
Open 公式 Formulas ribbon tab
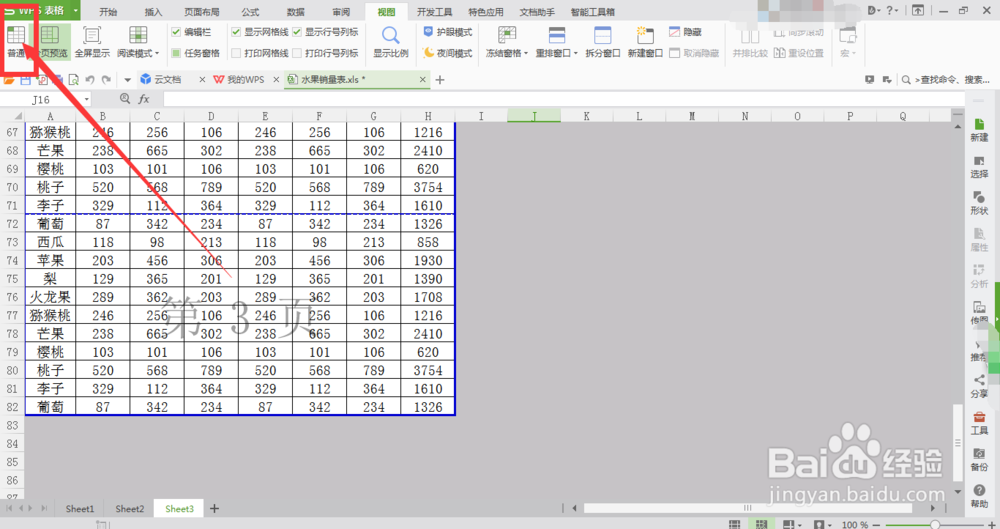coord(250,12)
